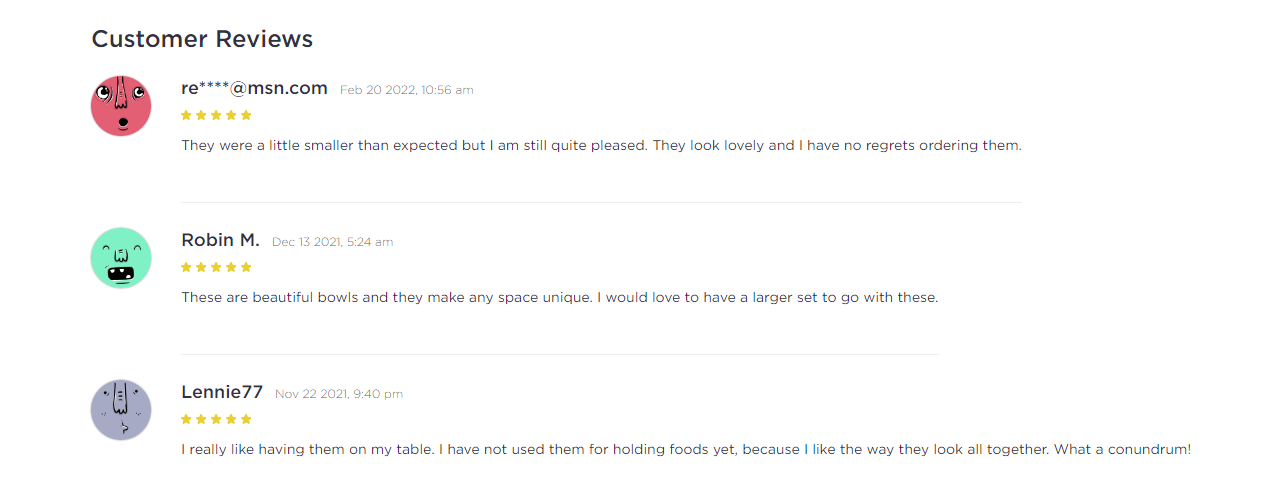Click second star in re****@msn.com rating
1265x480 pixels.
click(x=201, y=115)
